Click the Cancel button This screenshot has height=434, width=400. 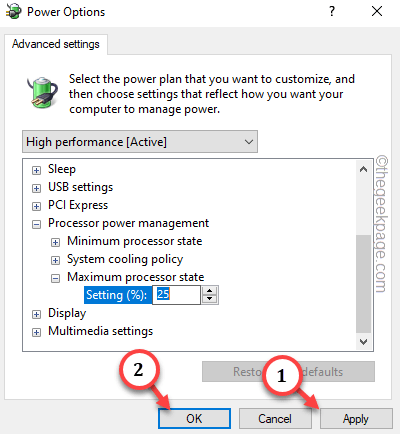tap(275, 419)
